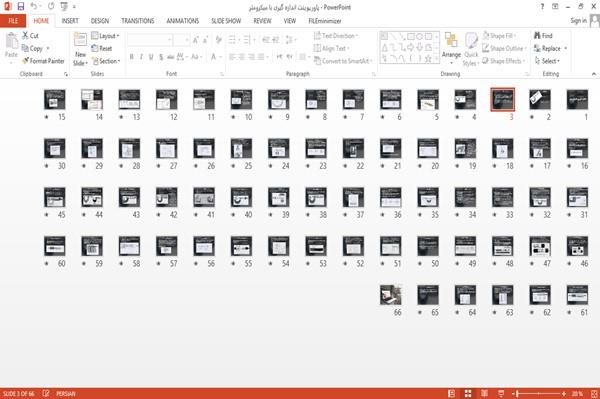The width and height of the screenshot is (600, 399).
Task: Click the Slide Show icon in status bar
Action: pyautogui.click(x=501, y=393)
